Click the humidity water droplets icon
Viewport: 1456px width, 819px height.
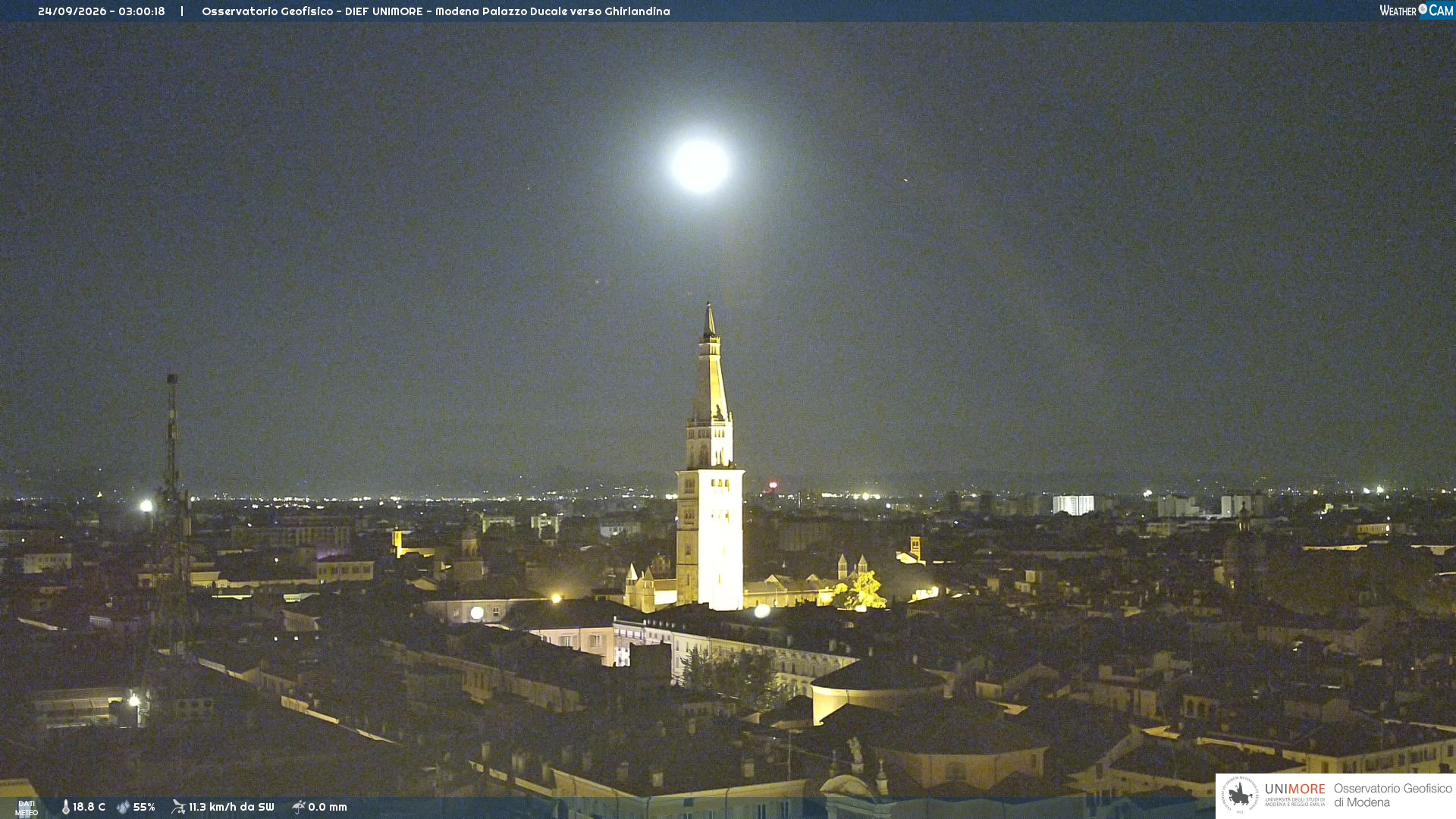123,807
